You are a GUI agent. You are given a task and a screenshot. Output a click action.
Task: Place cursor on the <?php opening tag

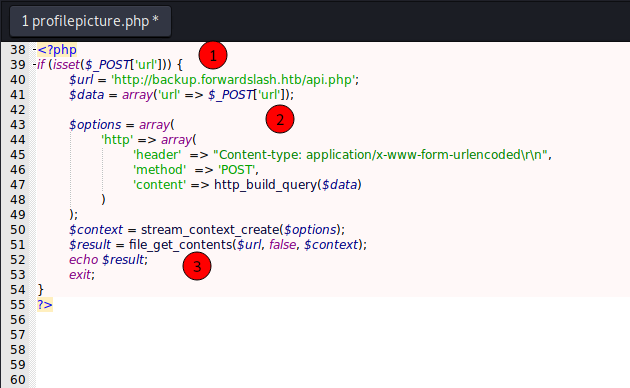[x=57, y=50]
